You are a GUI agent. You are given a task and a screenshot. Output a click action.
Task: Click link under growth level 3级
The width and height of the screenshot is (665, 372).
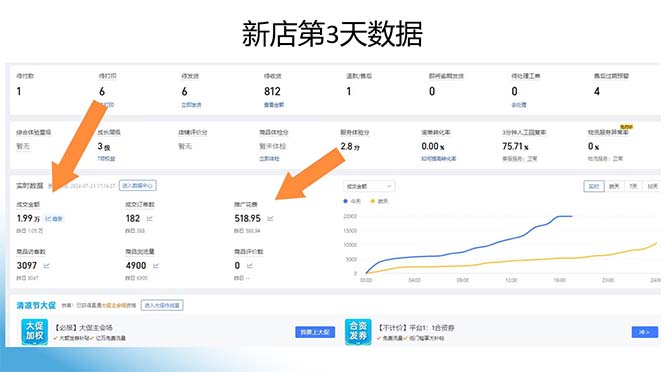[106, 159]
